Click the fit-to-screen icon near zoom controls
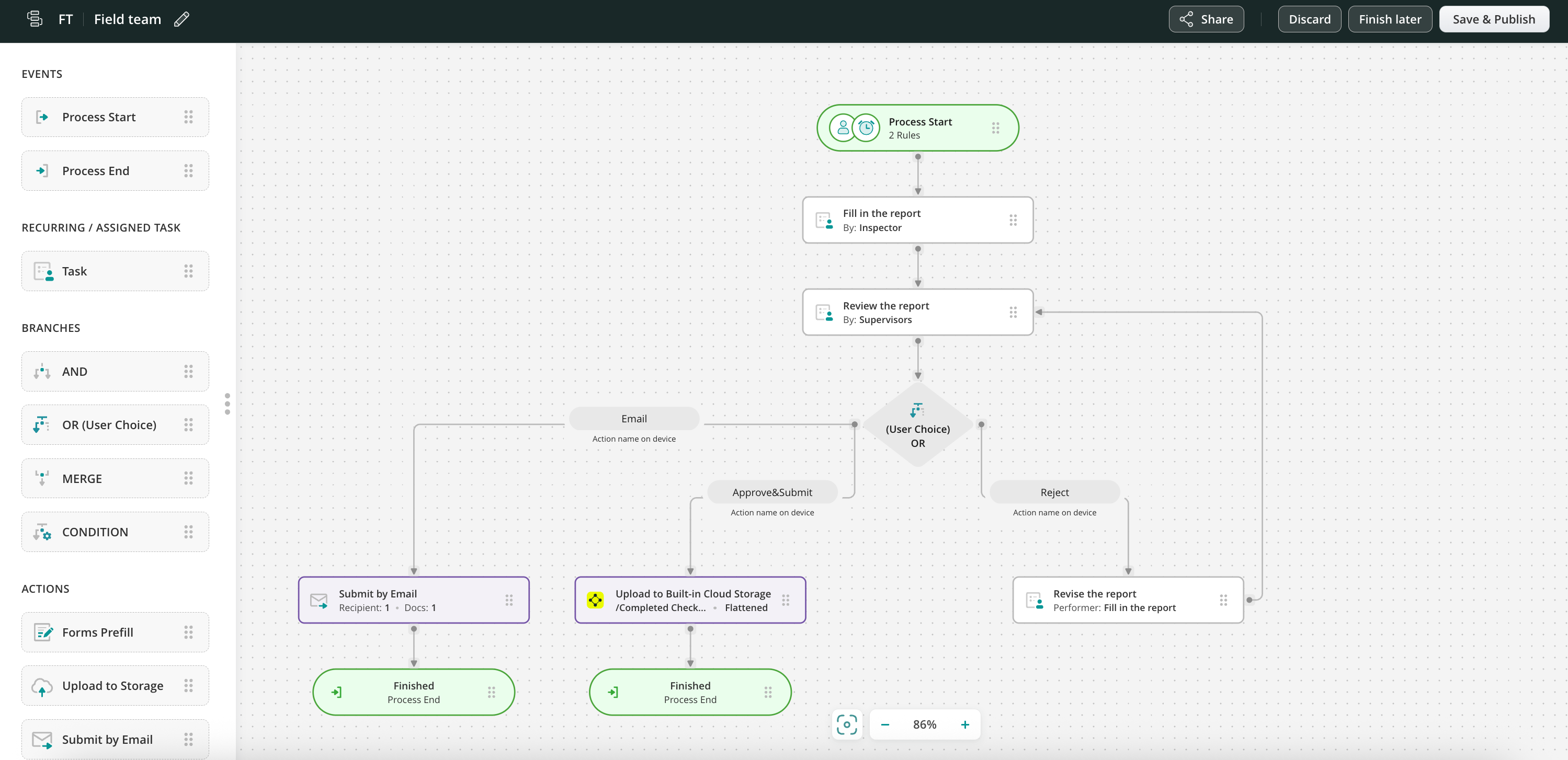The width and height of the screenshot is (1568, 760). 847,724
